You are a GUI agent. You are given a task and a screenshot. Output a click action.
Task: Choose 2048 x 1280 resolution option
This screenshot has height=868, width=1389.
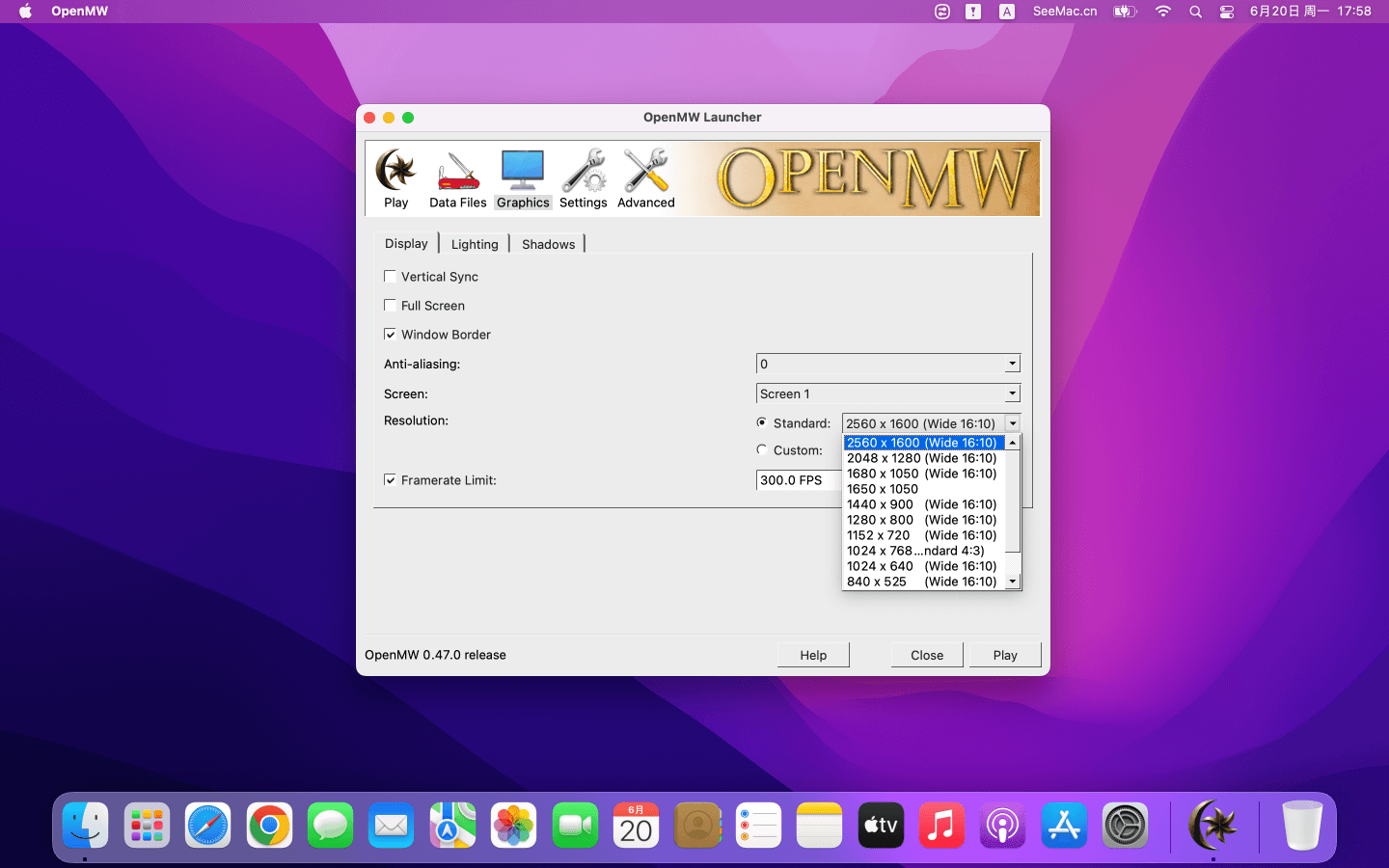[924, 458]
